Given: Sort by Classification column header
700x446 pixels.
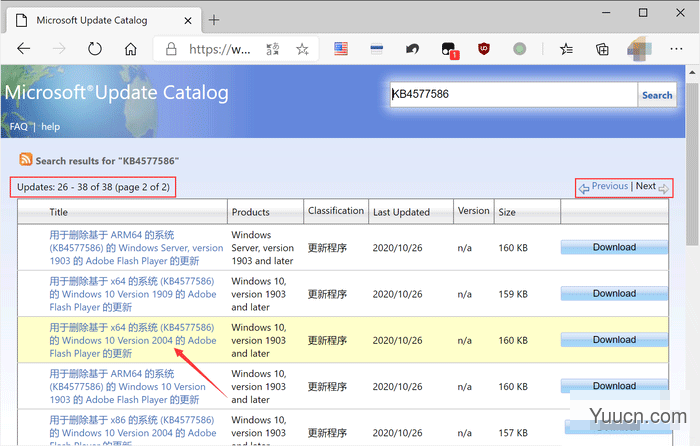Looking at the screenshot, I should click(336, 211).
